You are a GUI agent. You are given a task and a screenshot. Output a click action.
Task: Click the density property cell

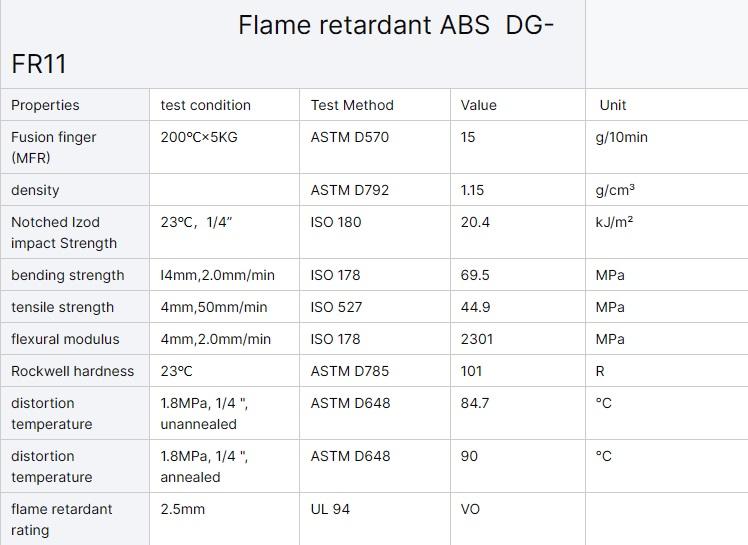coord(35,190)
